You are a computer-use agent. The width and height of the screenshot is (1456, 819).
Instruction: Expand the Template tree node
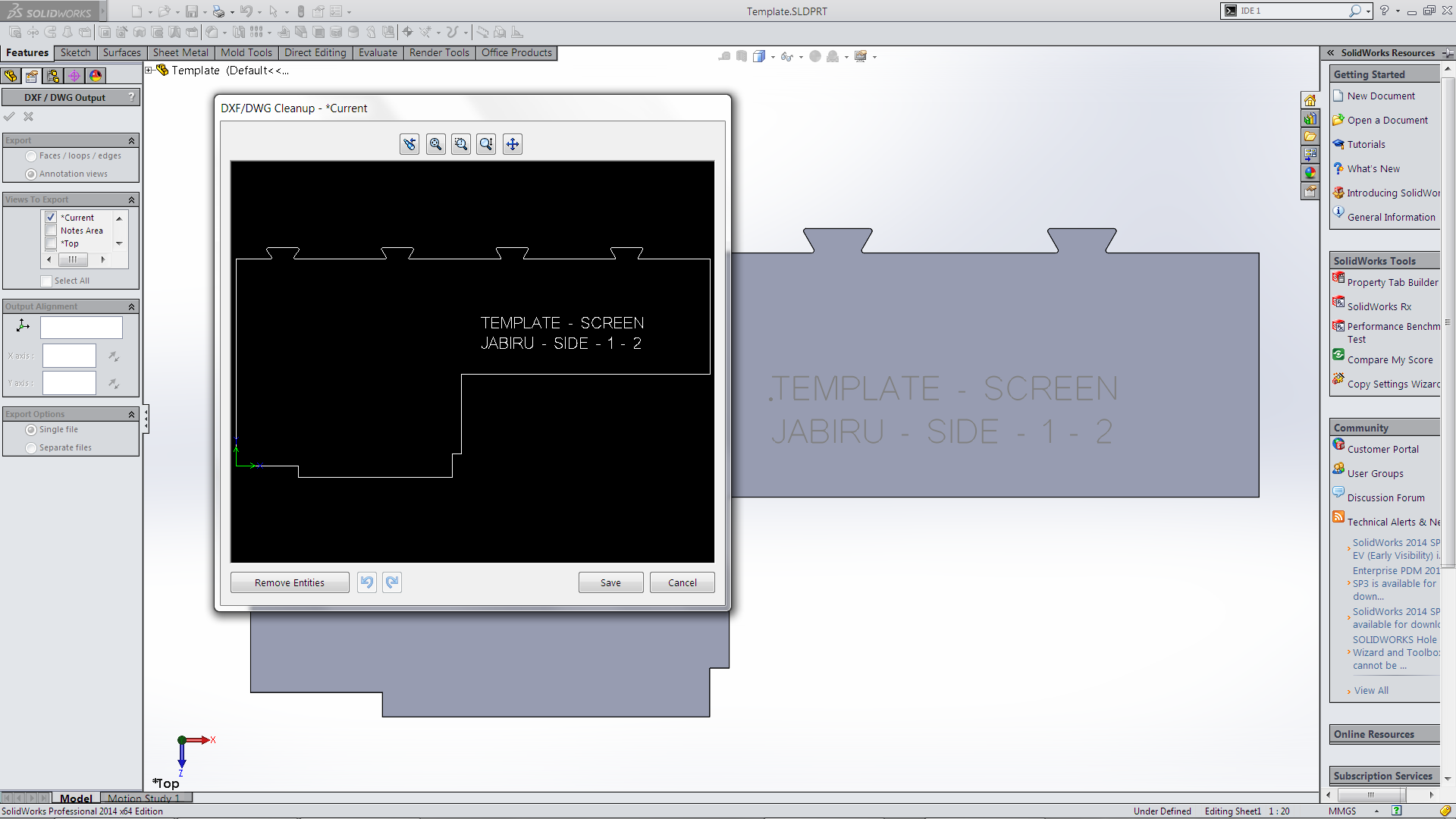149,71
